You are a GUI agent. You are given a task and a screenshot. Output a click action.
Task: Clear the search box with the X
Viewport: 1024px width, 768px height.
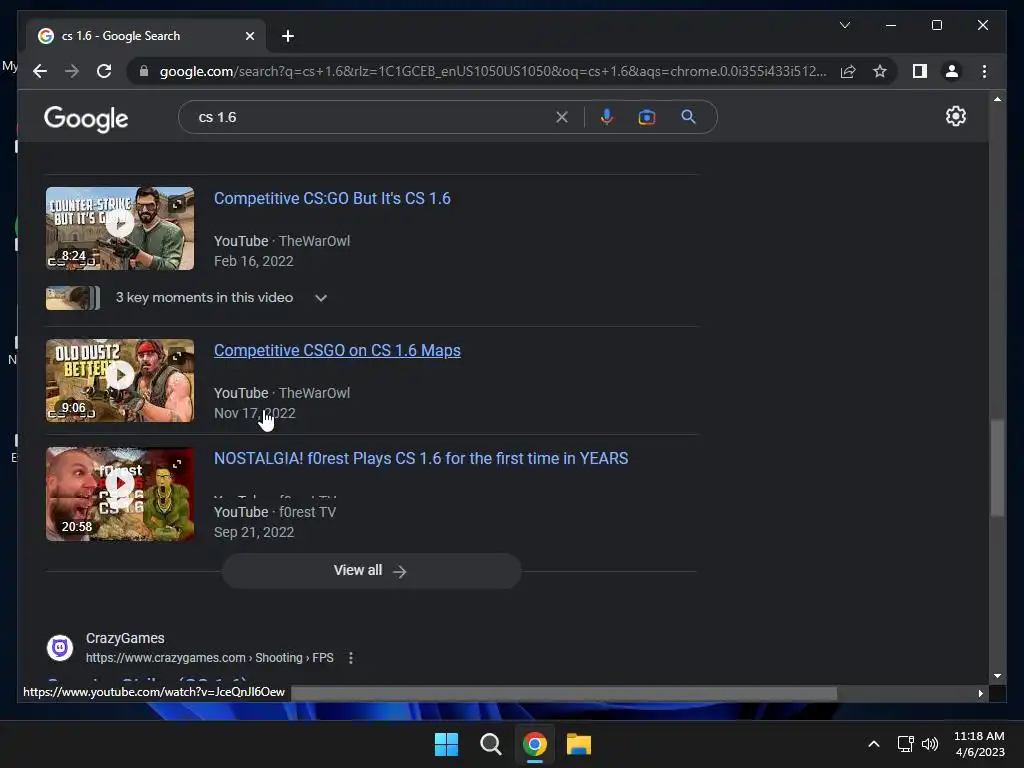click(562, 117)
